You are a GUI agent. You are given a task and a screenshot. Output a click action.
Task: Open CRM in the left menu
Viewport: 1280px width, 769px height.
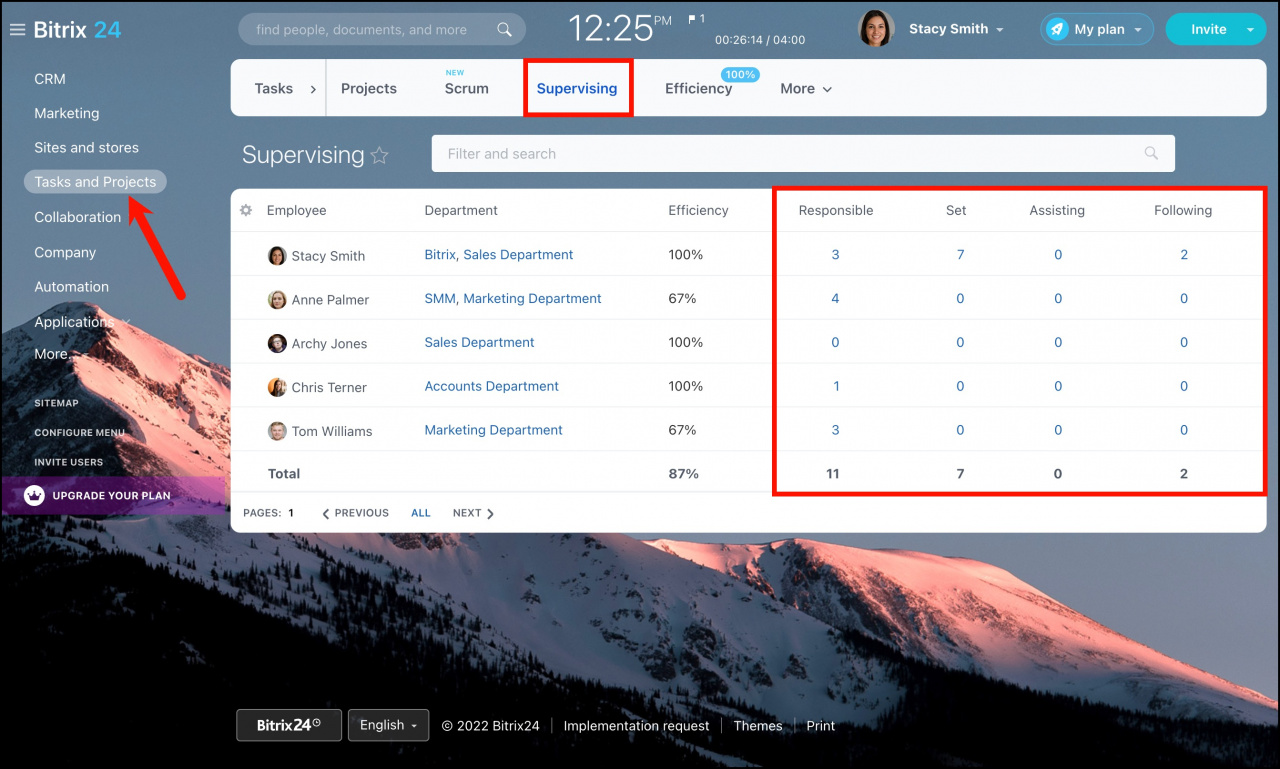click(x=50, y=79)
